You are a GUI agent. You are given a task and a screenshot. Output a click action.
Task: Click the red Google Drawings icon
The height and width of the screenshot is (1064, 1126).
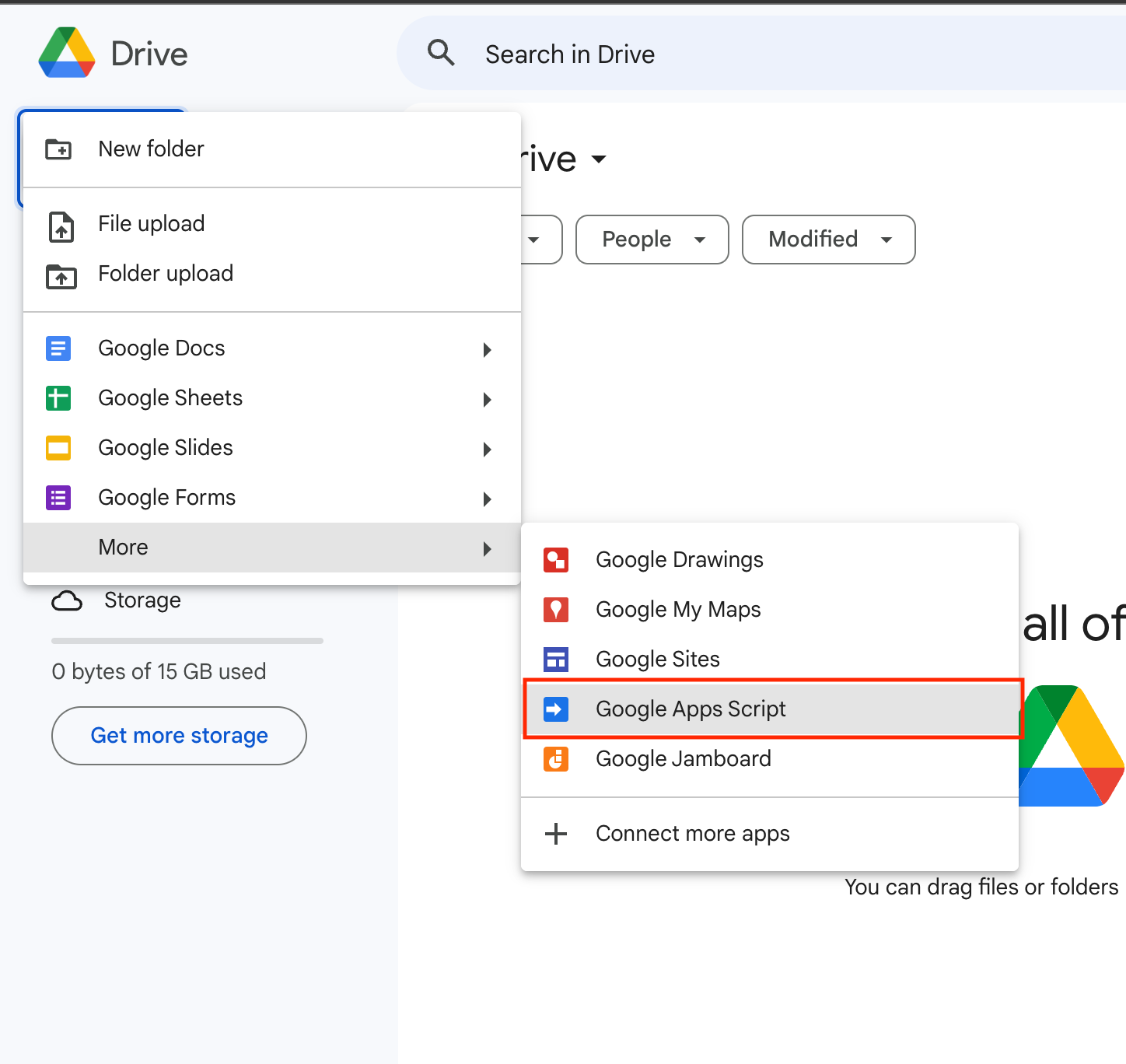(x=556, y=560)
